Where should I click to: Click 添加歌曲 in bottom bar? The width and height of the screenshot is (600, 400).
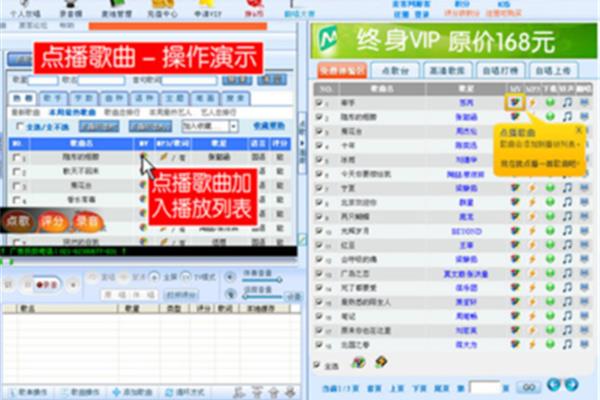133,392
